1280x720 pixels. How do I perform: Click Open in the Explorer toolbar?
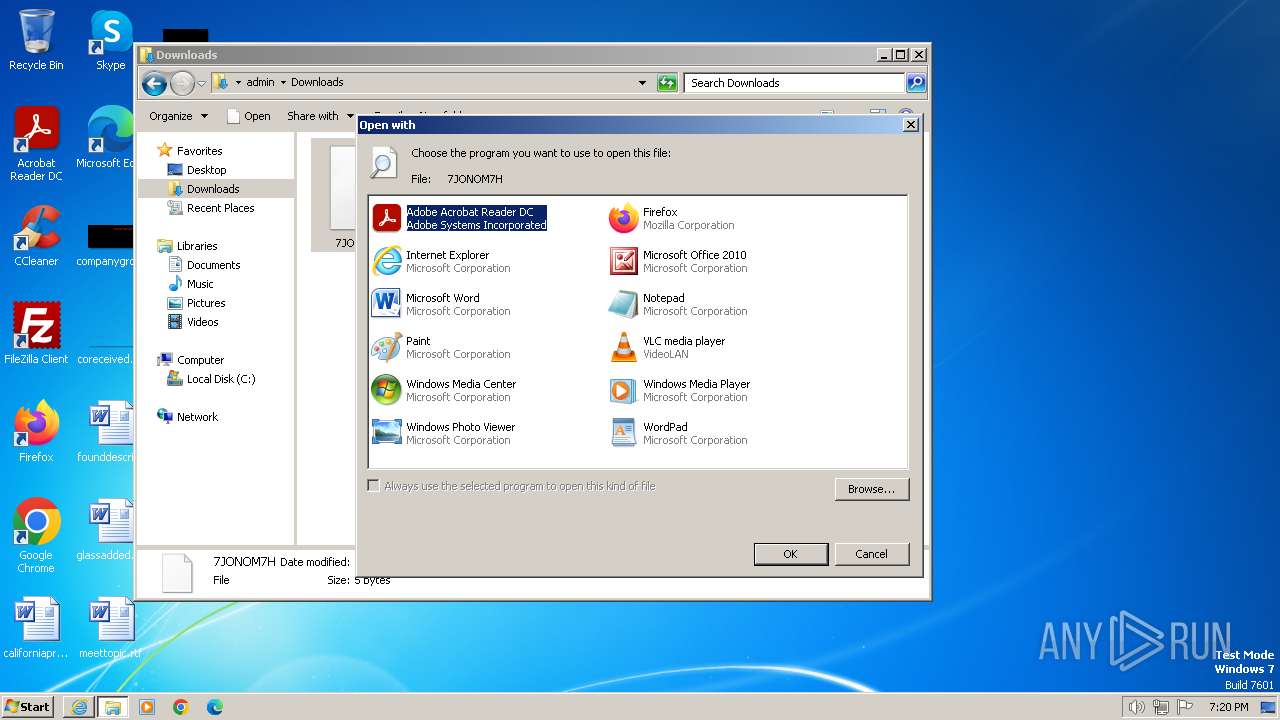click(x=249, y=116)
